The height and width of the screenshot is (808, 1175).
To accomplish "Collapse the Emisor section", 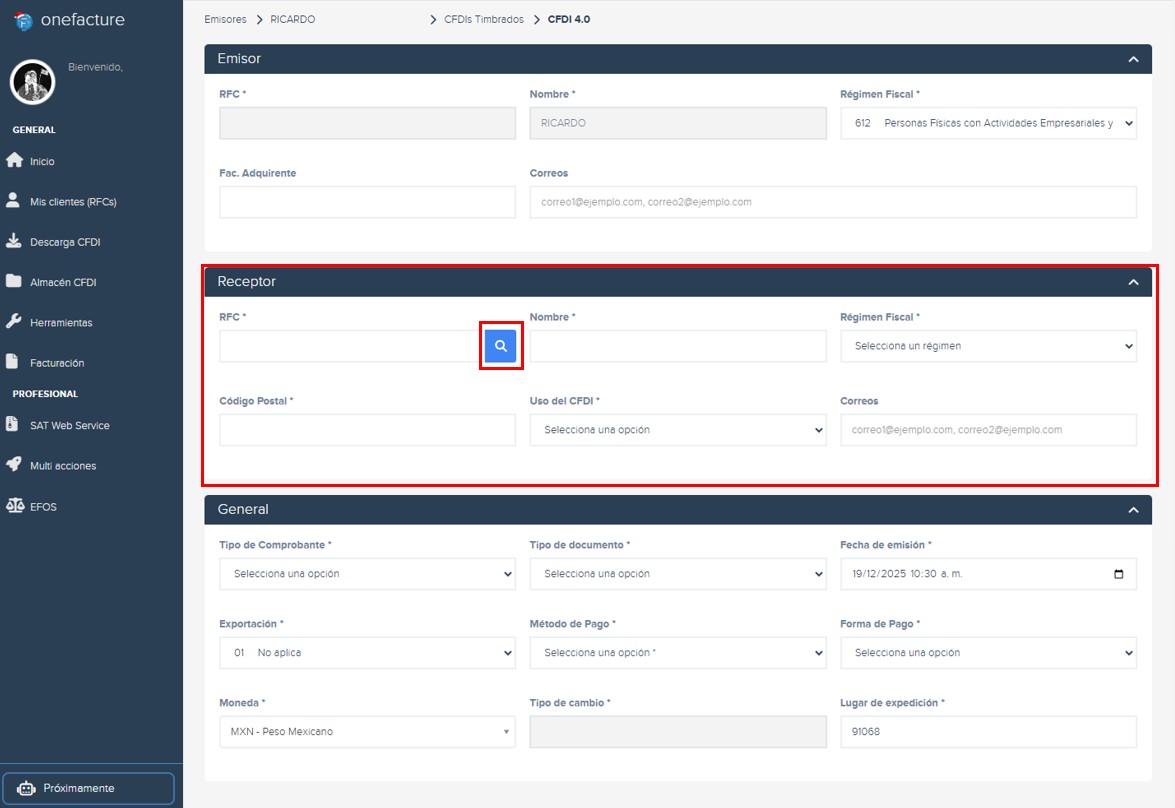I will (1133, 59).
